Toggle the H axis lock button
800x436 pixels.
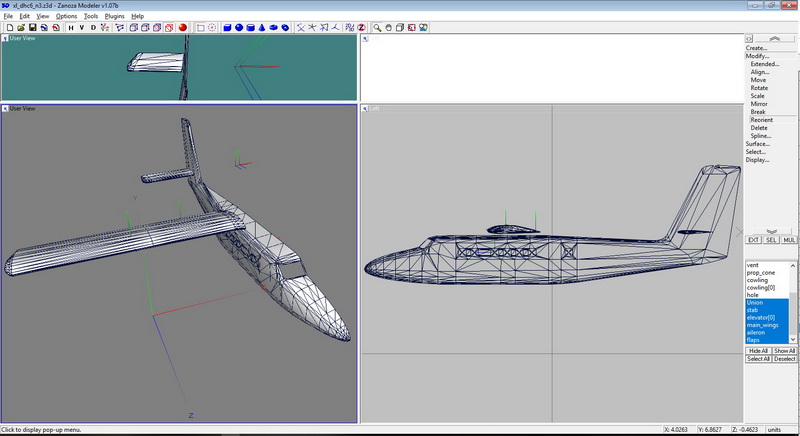[x=70, y=27]
